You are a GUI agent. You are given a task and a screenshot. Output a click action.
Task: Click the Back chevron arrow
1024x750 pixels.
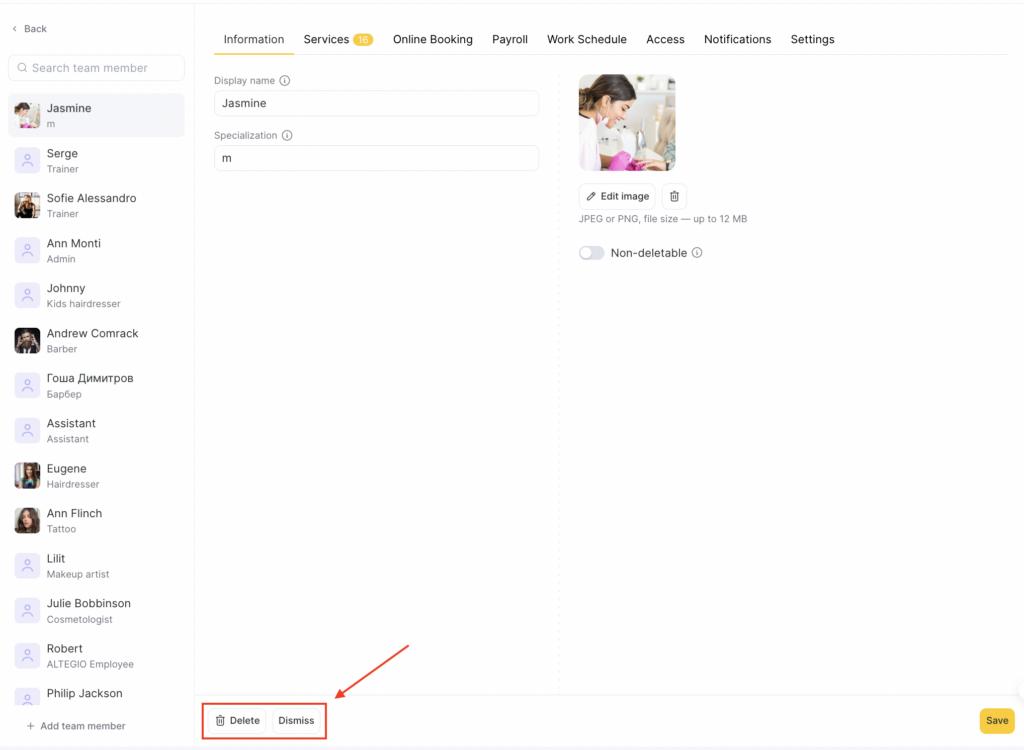coord(14,29)
